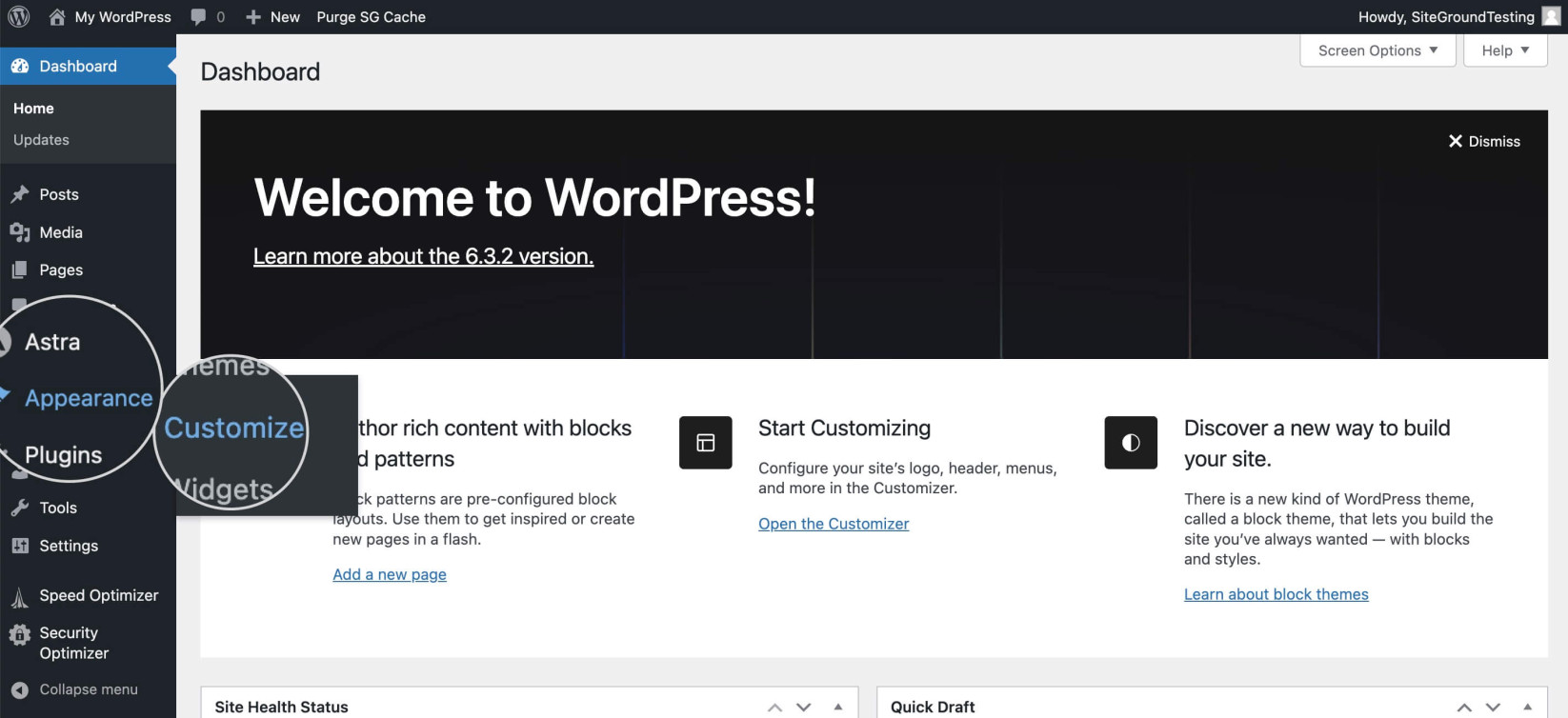Open the comments bubble icon

tap(198, 16)
